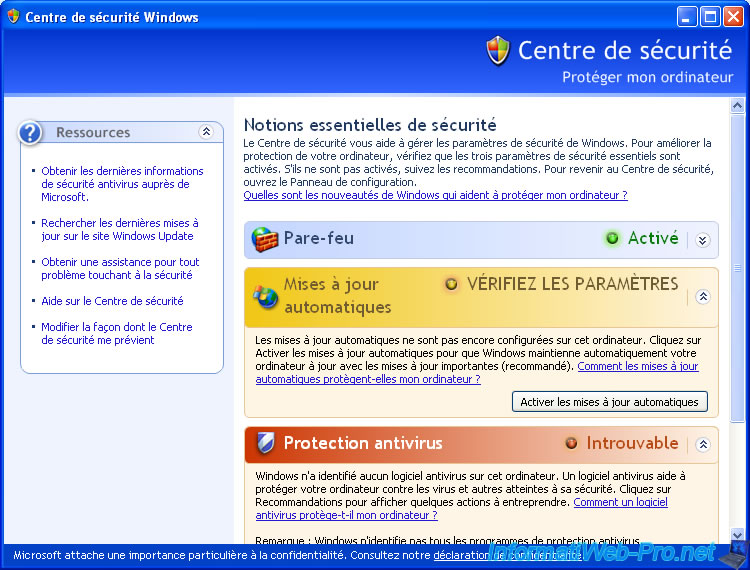
Task: Minimize the Centre de sécurité window
Action: (687, 17)
